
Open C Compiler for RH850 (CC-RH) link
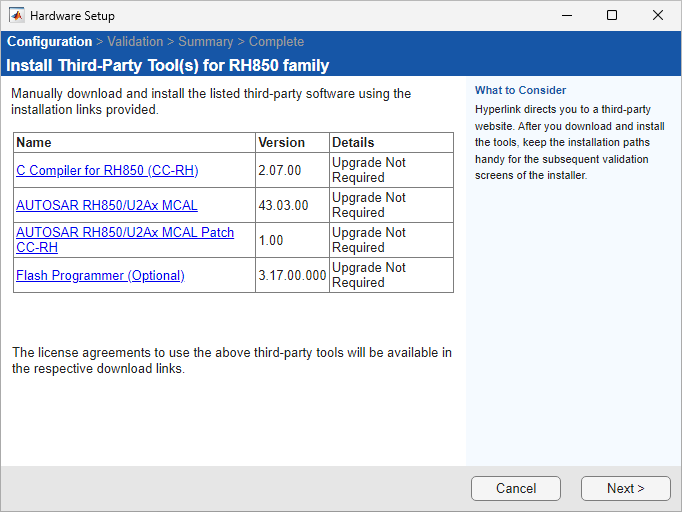coord(107,170)
